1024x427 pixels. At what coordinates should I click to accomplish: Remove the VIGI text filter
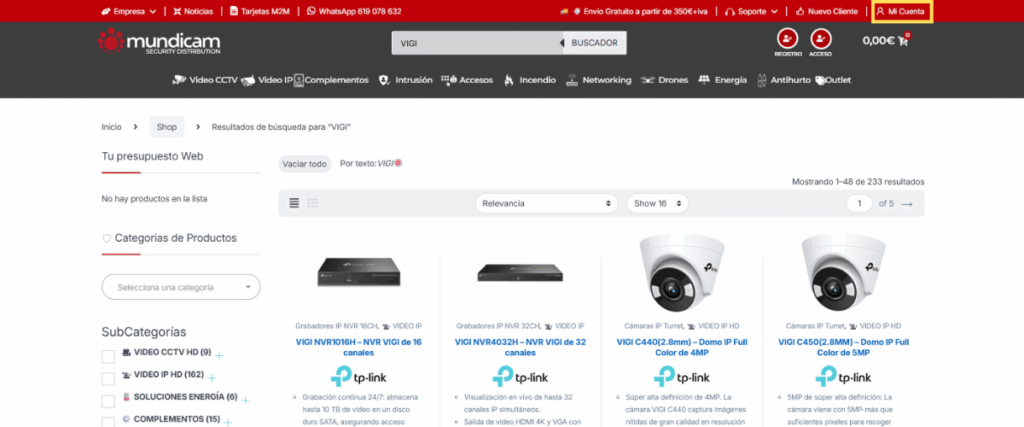coord(398,163)
